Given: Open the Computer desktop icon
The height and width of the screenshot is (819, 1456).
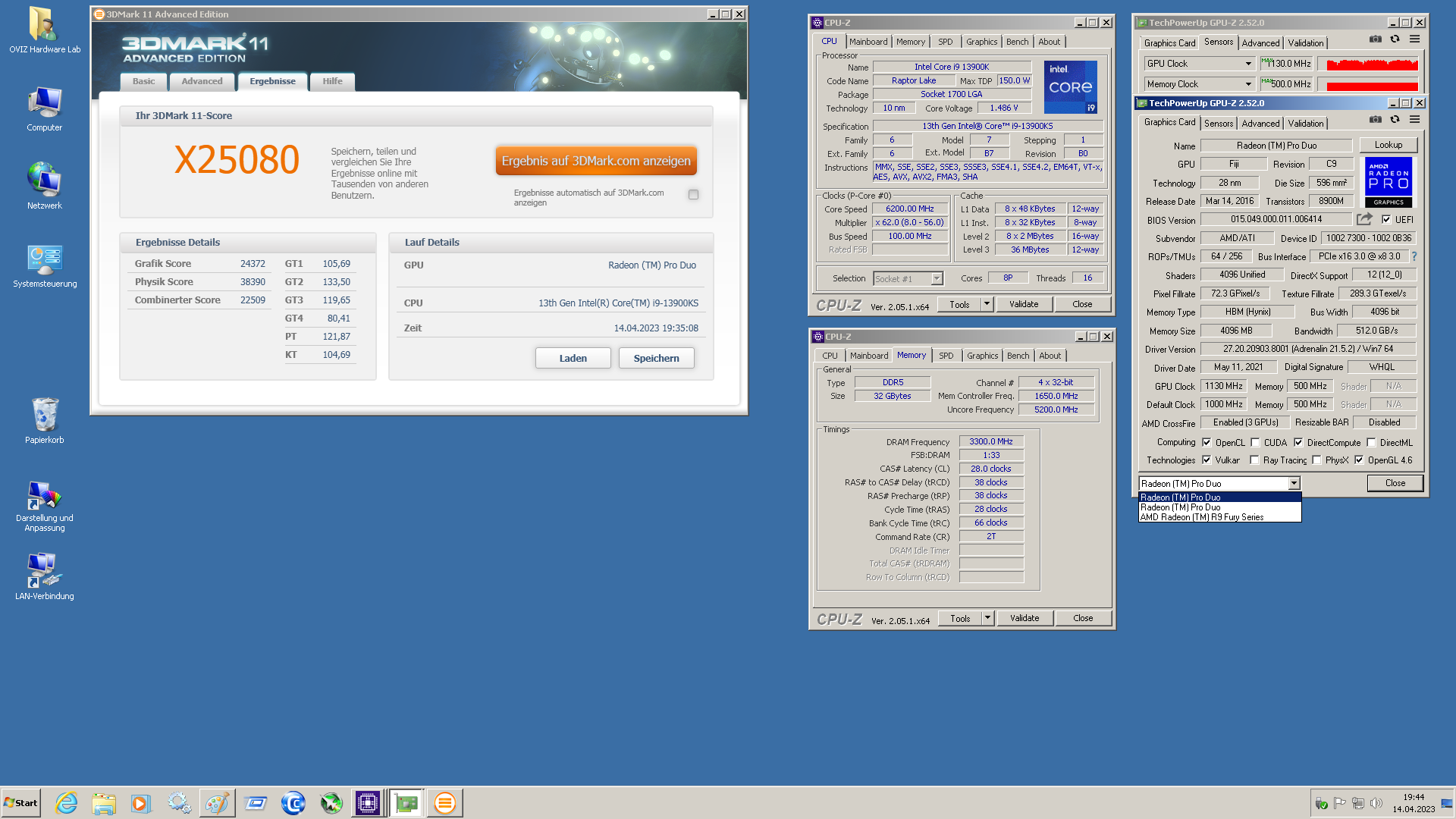Looking at the screenshot, I should tap(44, 108).
